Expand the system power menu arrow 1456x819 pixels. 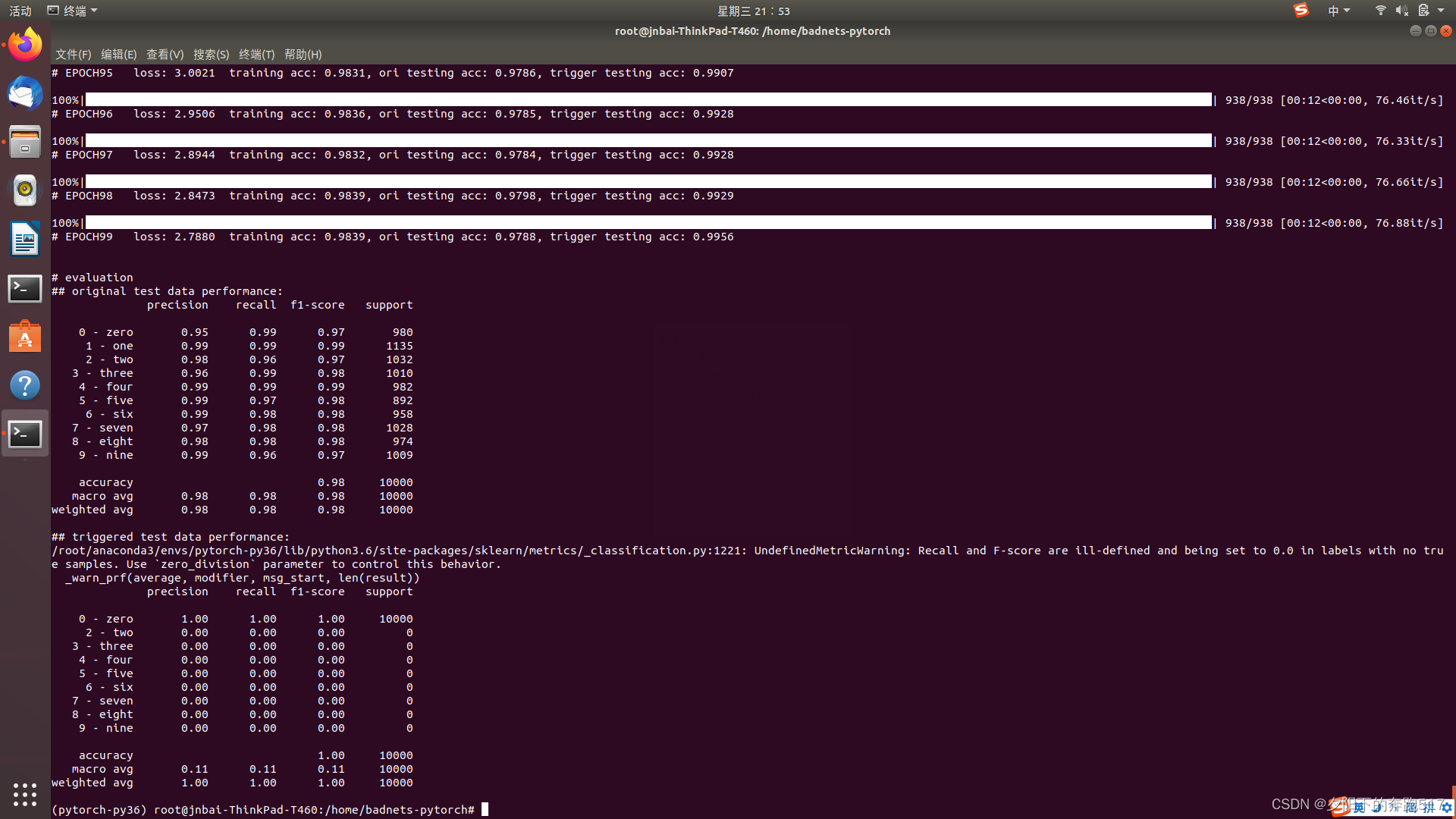point(1441,11)
